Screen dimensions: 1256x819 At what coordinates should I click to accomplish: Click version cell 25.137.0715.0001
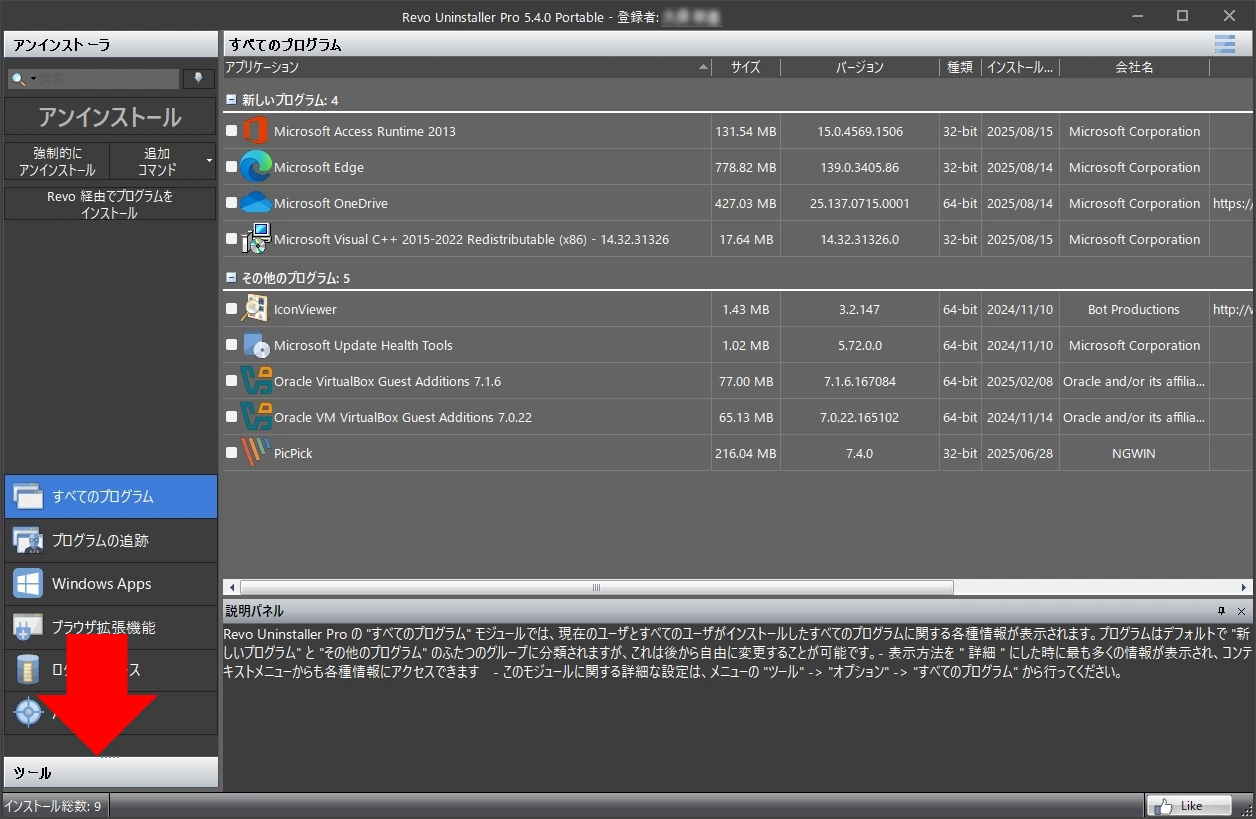[x=860, y=203]
